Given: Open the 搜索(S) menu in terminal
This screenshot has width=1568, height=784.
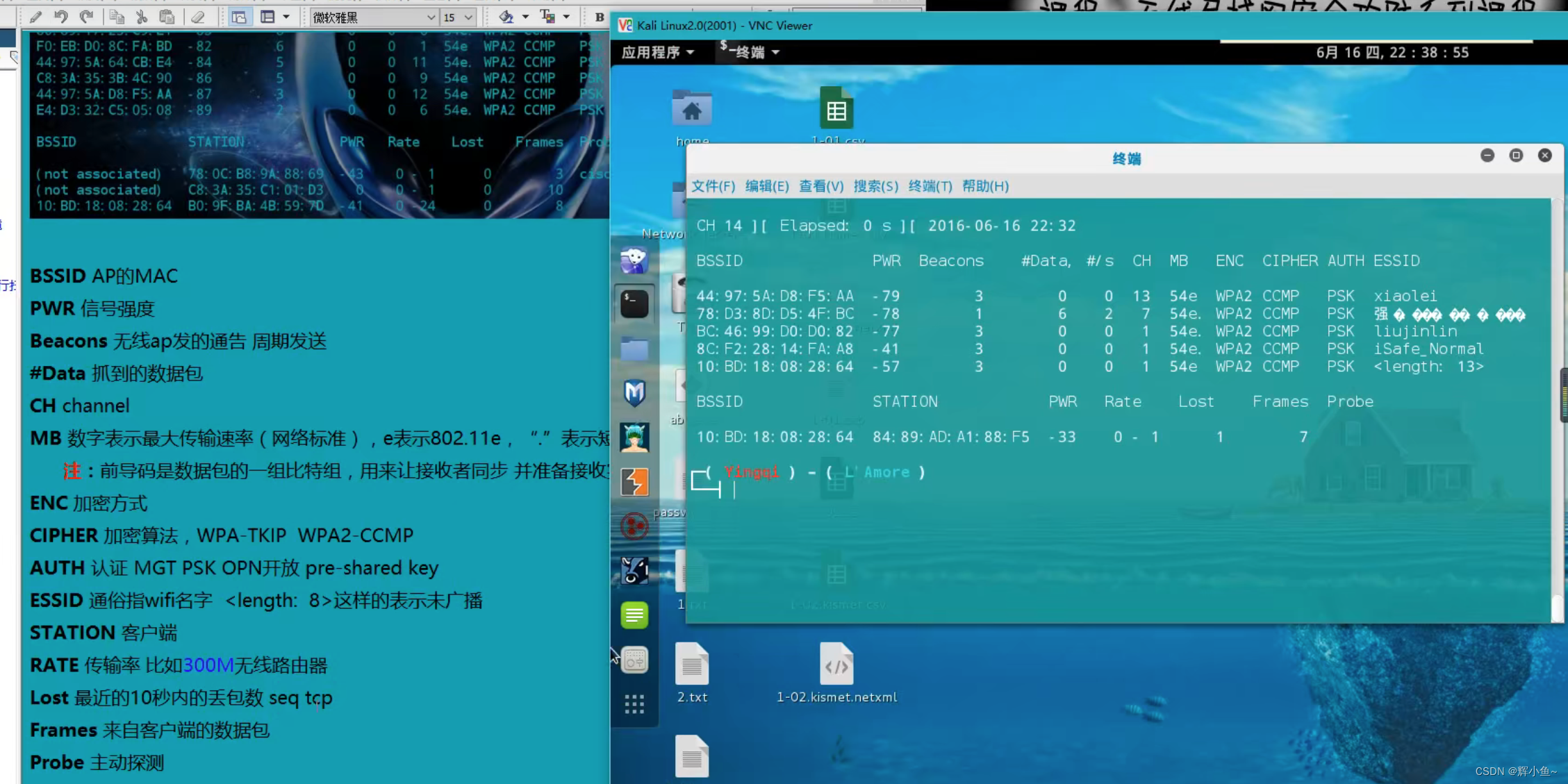Looking at the screenshot, I should click(x=875, y=186).
